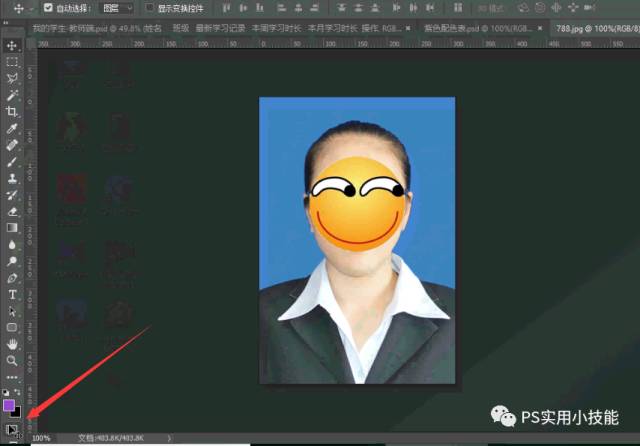
Task: Open the 图层 auto-select dropdown
Action: pos(117,8)
